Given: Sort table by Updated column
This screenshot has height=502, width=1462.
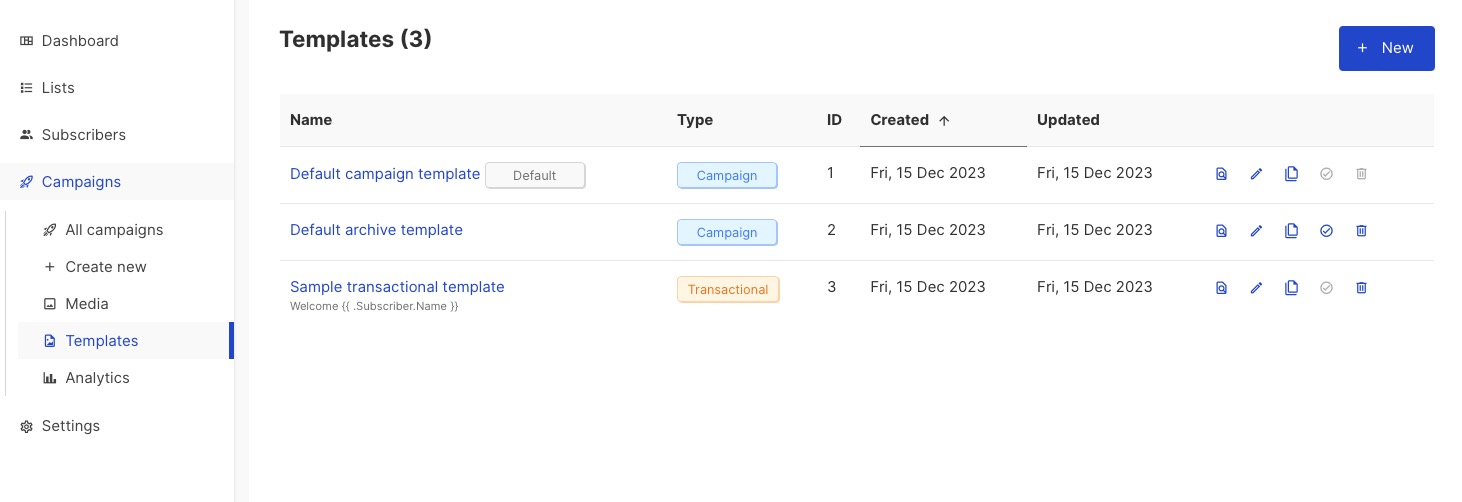Looking at the screenshot, I should point(1068,120).
